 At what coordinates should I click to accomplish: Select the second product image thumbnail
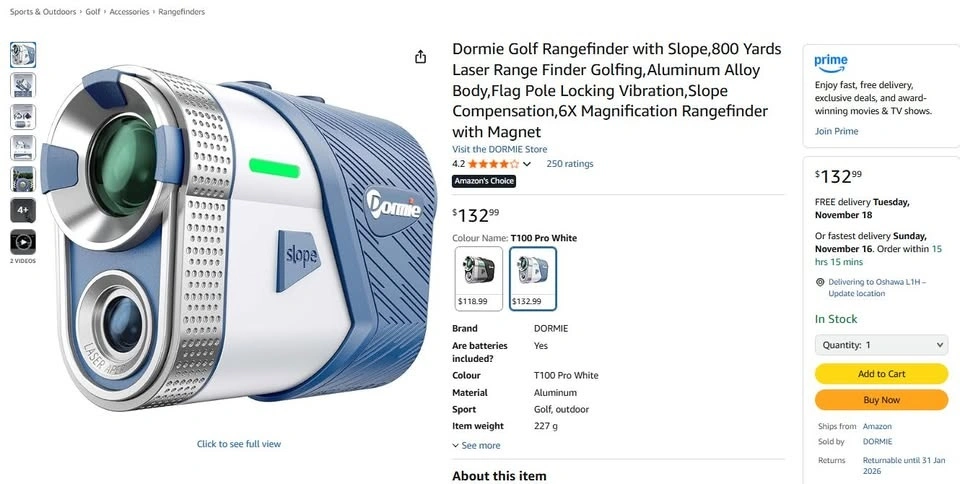(23, 86)
